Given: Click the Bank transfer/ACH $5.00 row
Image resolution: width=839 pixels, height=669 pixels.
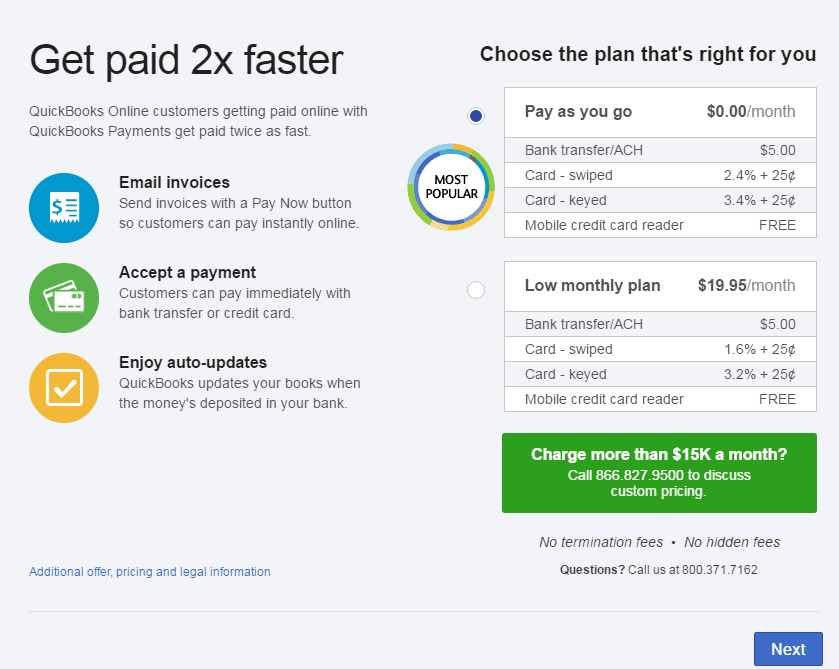Looking at the screenshot, I should 659,150.
